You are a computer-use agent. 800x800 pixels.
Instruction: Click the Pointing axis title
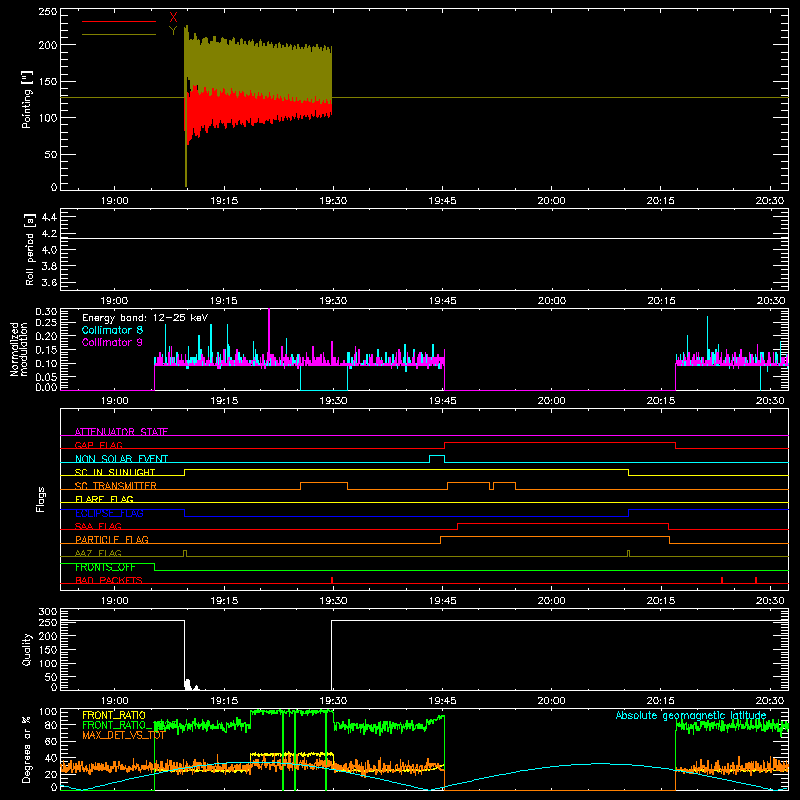27,99
